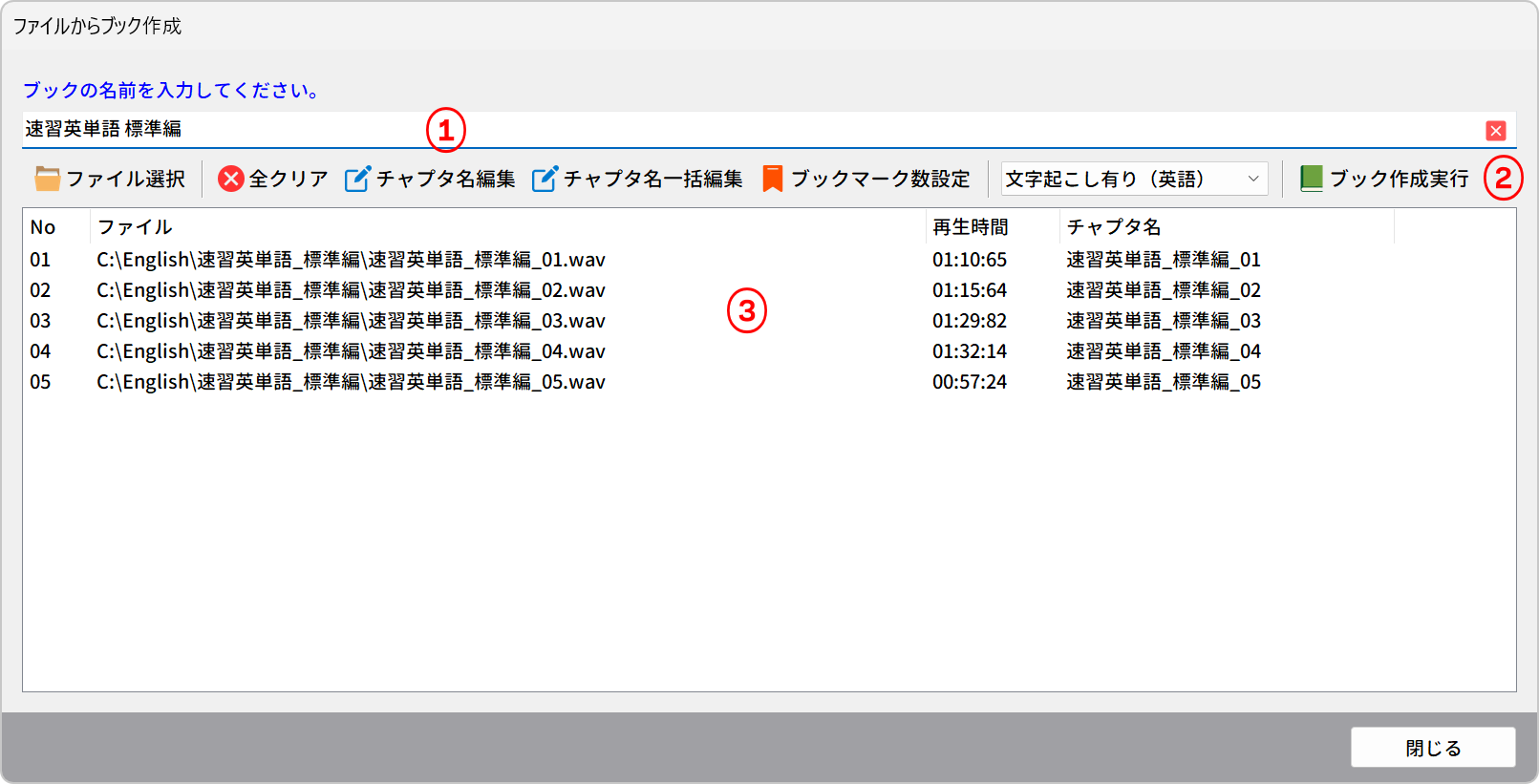The image size is (1539, 784).
Task: Click chapter name 速習英単語_標準編_05
Action: point(1164,382)
